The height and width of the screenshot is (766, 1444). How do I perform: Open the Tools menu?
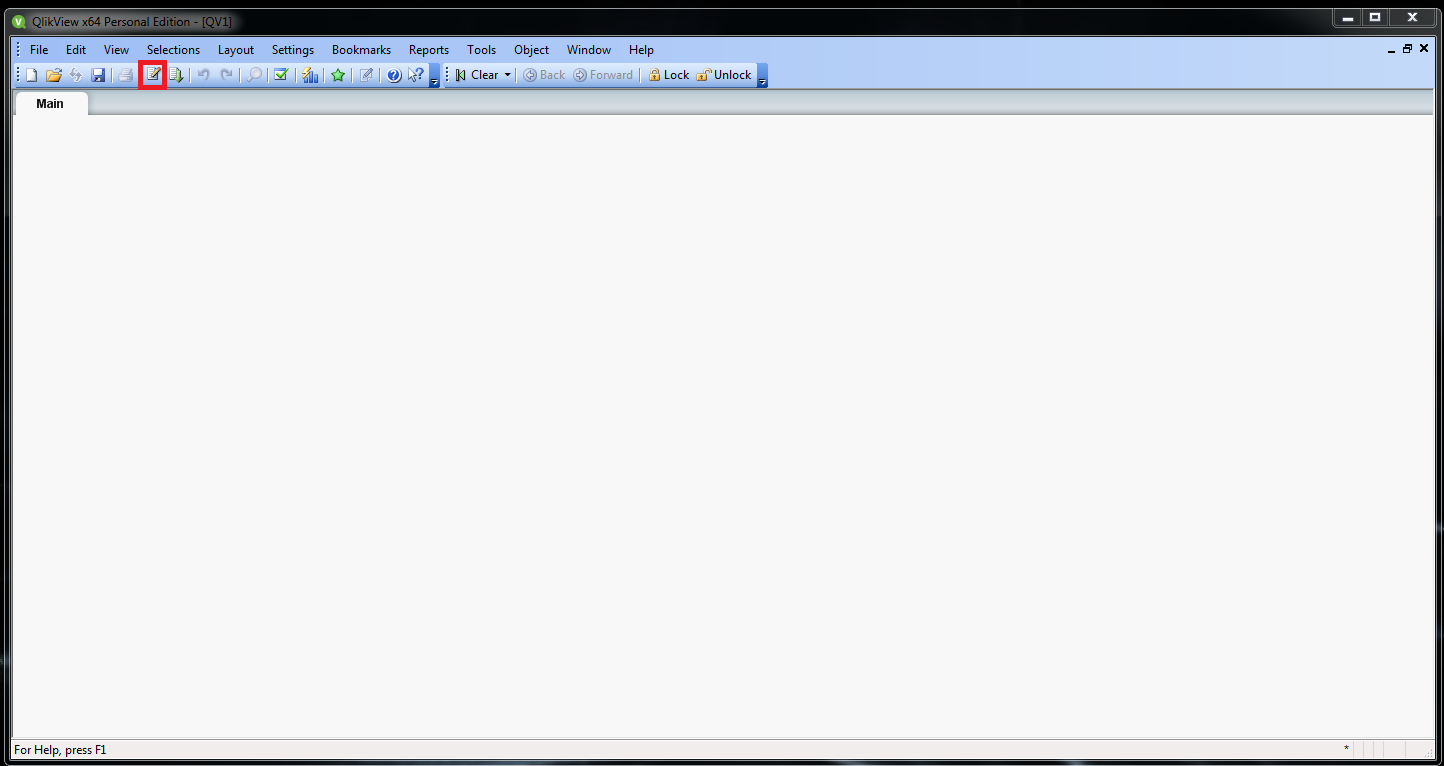coord(481,50)
